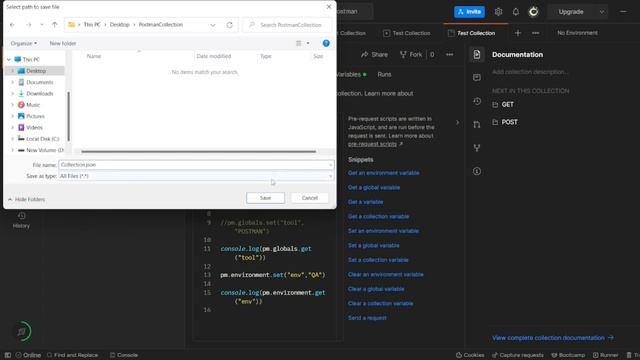Click the Up one level arrow
Image resolution: width=640 pixels, height=360 pixels.
(x=54, y=25)
